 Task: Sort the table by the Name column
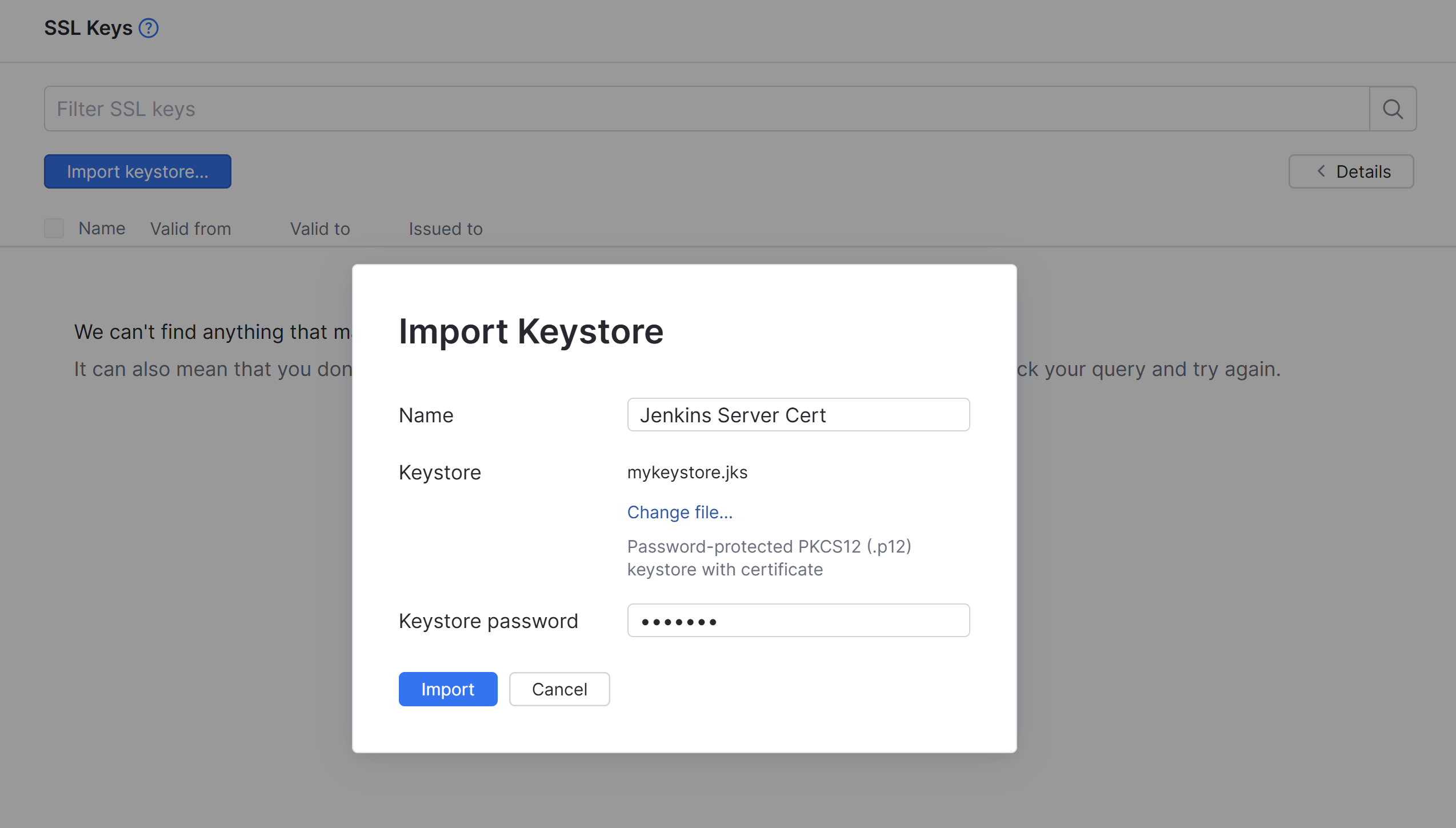click(101, 228)
